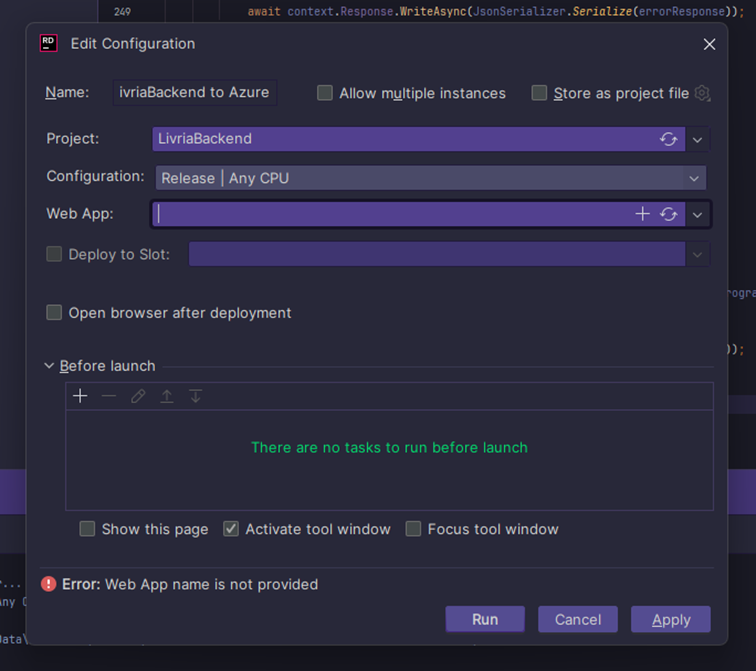Reload the Project list with refresh icon
Screen dimensions: 756x671
668,139
